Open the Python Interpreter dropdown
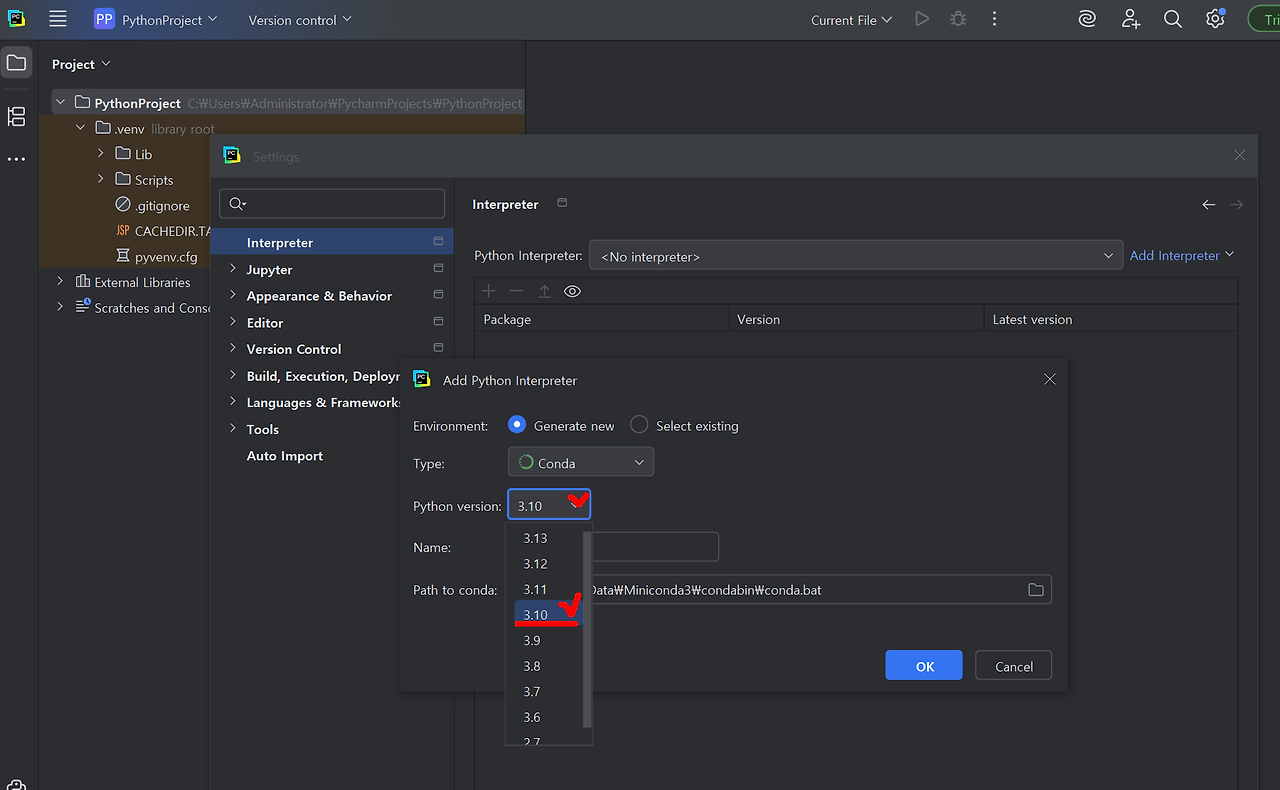Viewport: 1280px width, 790px height. tap(856, 256)
